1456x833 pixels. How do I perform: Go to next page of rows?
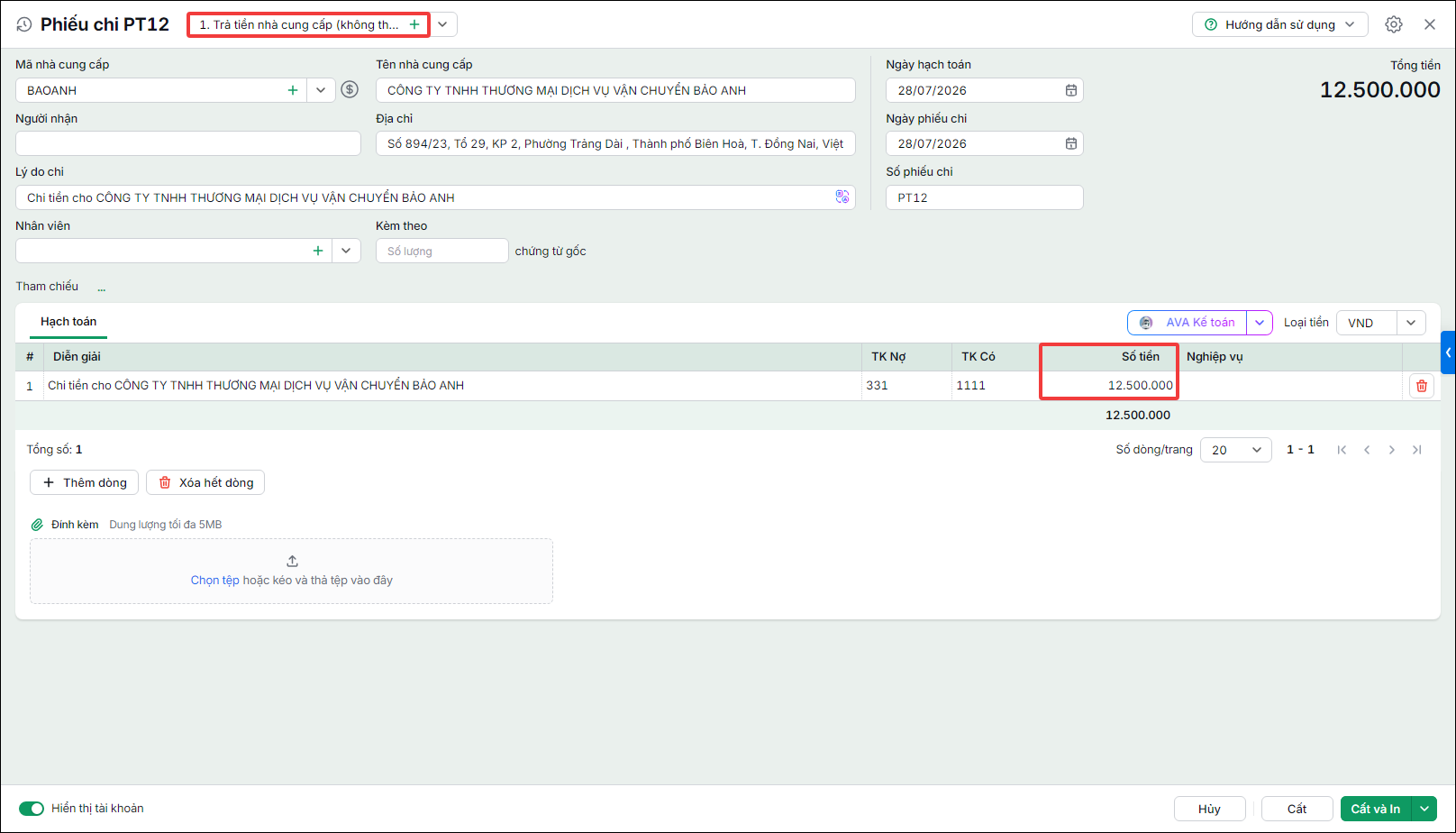[x=1392, y=450]
